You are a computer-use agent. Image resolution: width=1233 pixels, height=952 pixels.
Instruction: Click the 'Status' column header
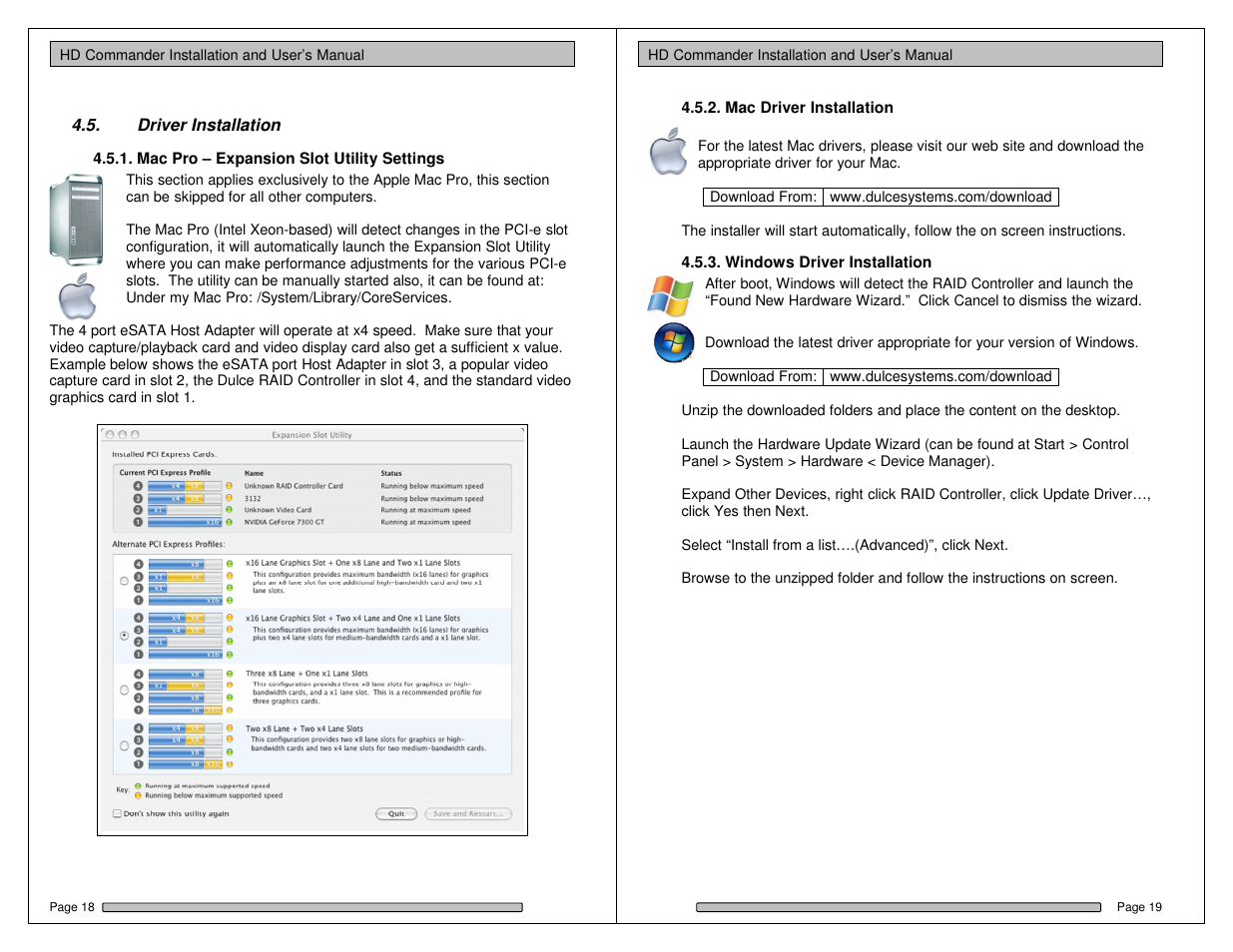coord(391,473)
